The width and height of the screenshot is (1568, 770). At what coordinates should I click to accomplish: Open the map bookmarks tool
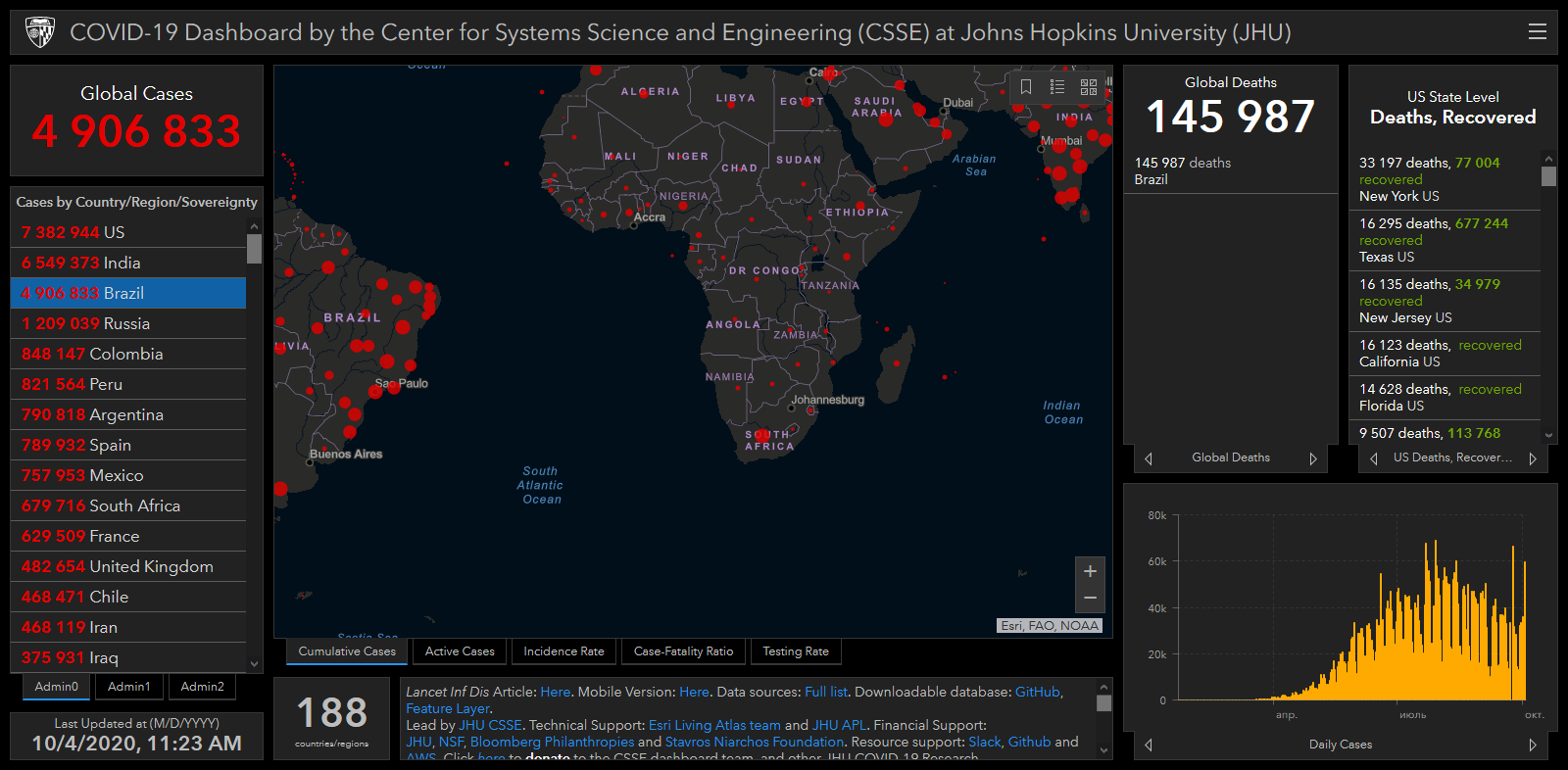[x=1026, y=87]
